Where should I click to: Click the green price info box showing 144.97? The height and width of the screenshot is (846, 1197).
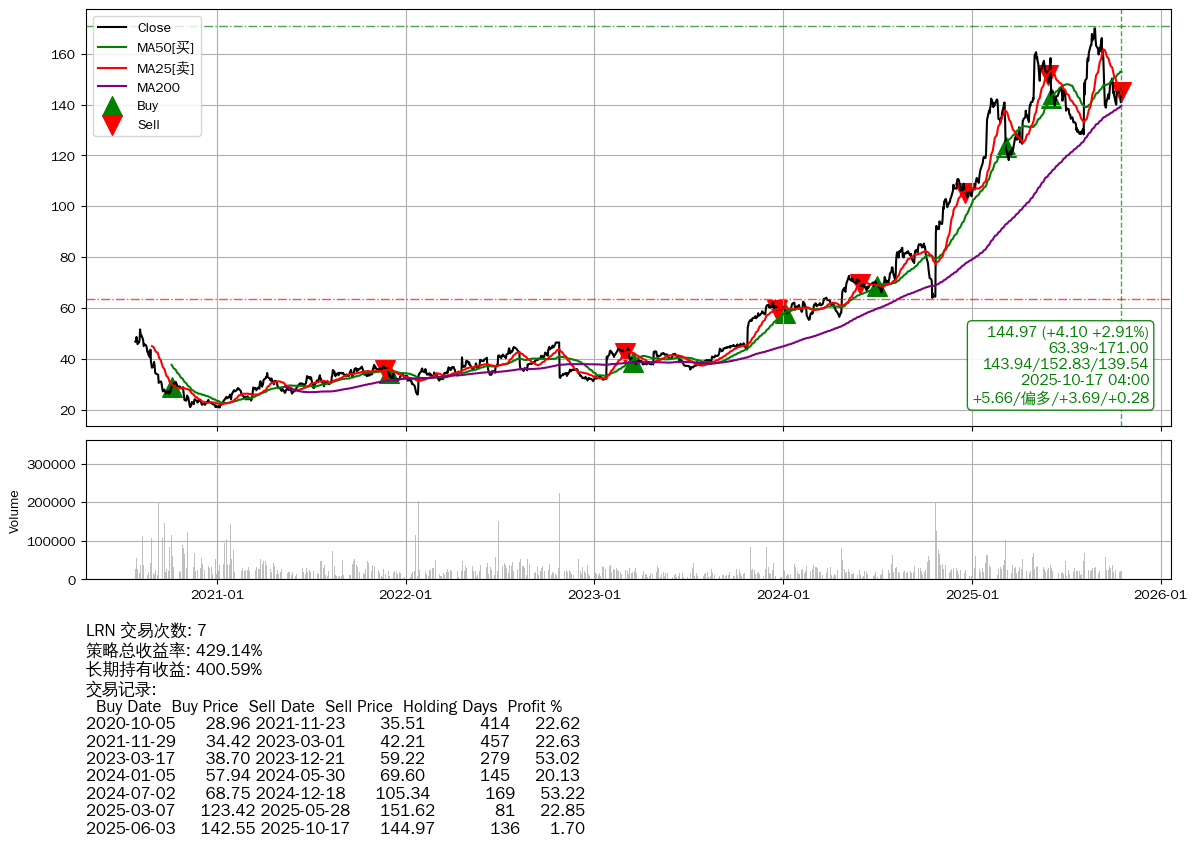pyautogui.click(x=1061, y=365)
